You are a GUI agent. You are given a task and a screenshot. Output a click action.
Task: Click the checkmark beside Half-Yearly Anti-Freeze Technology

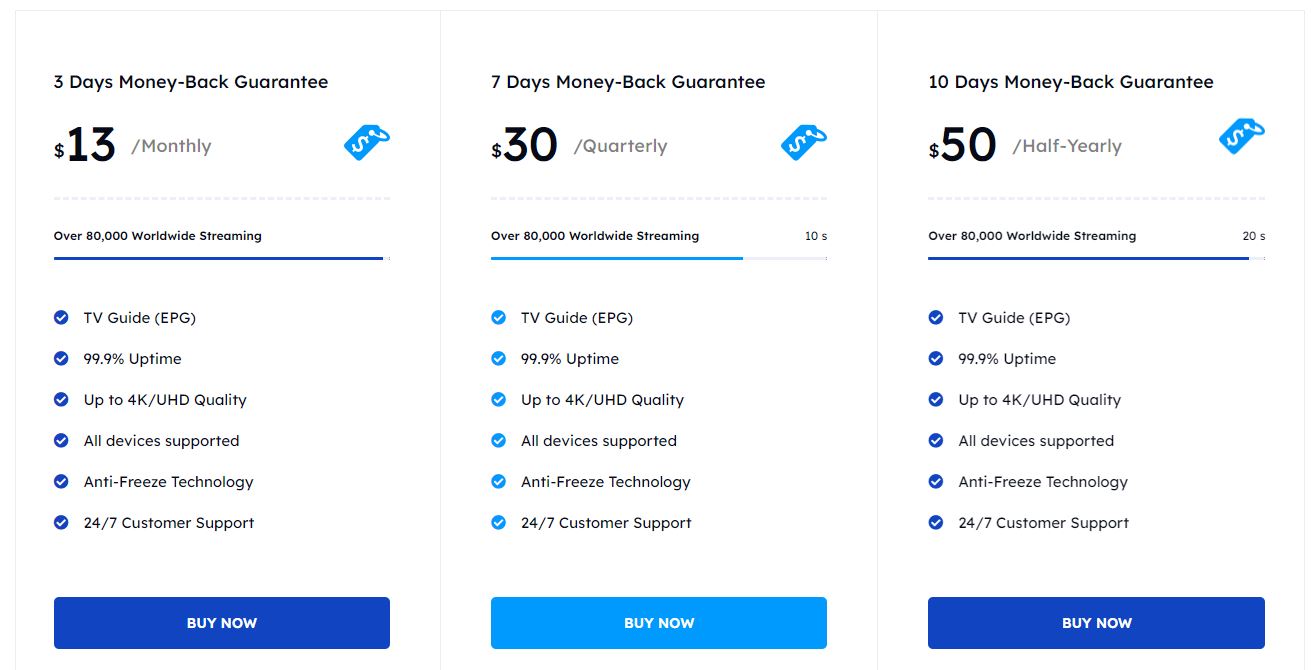(936, 481)
